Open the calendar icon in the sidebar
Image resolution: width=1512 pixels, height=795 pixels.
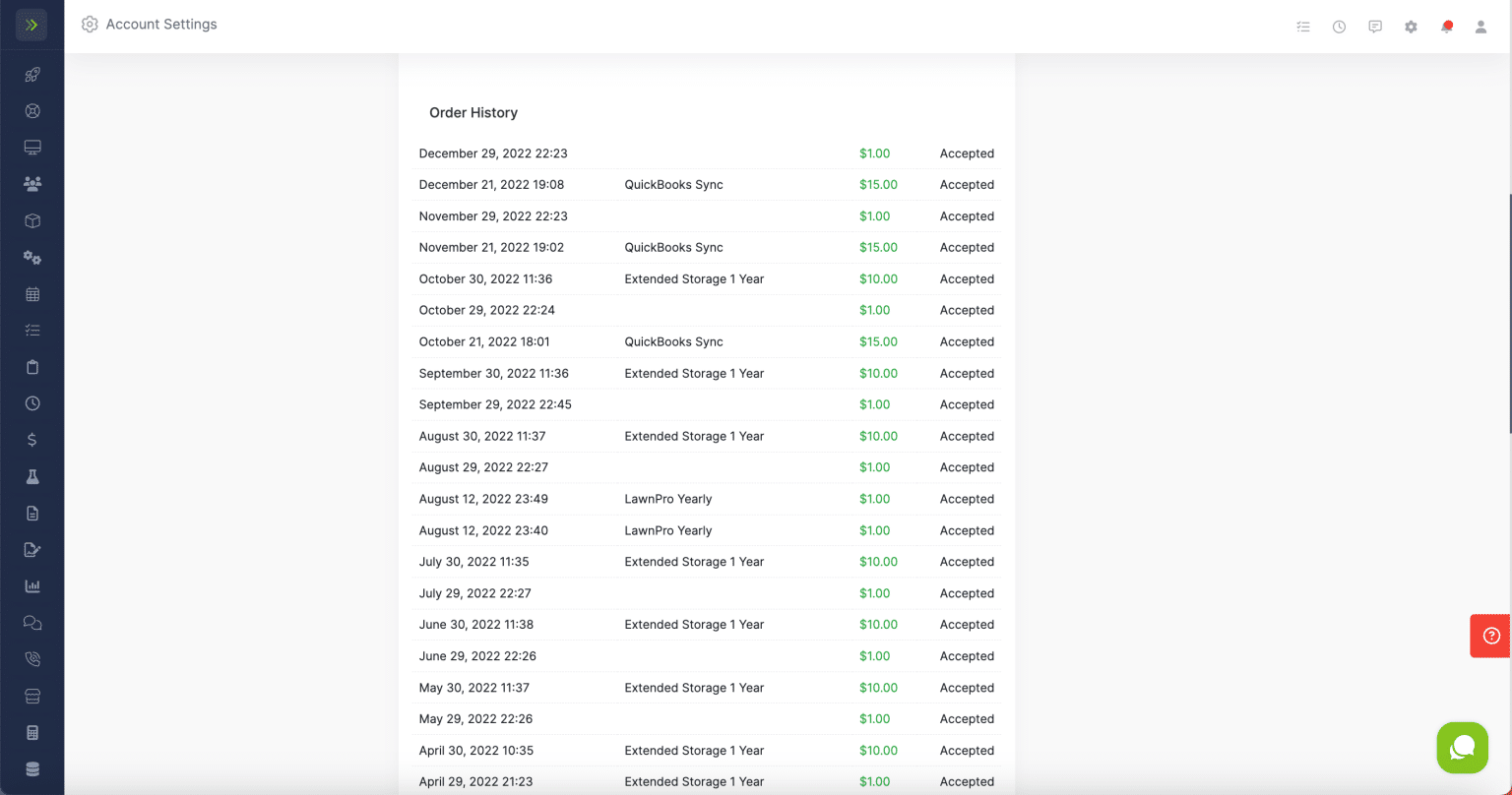point(31,293)
